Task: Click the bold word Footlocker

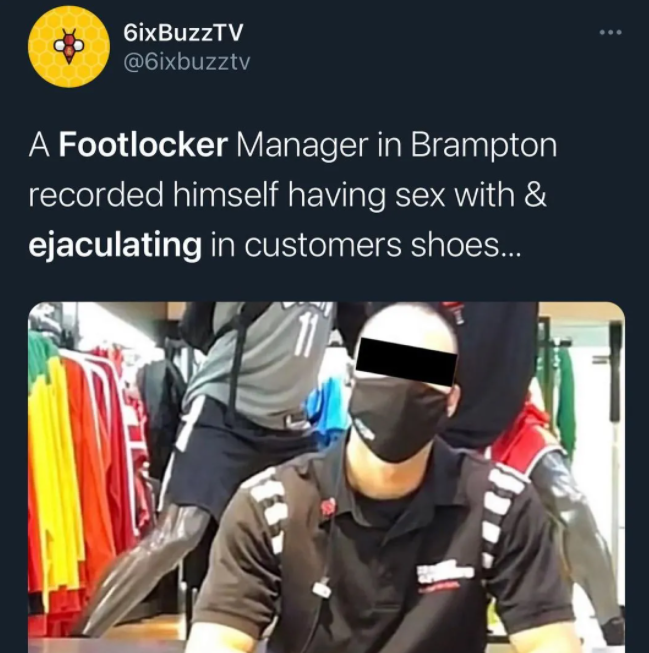Action: pyautogui.click(x=143, y=145)
